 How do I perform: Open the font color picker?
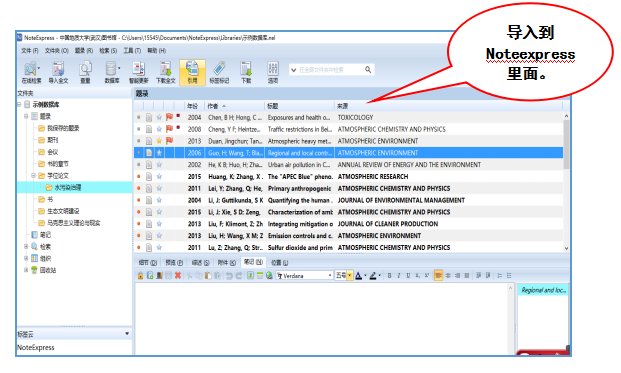[360, 276]
